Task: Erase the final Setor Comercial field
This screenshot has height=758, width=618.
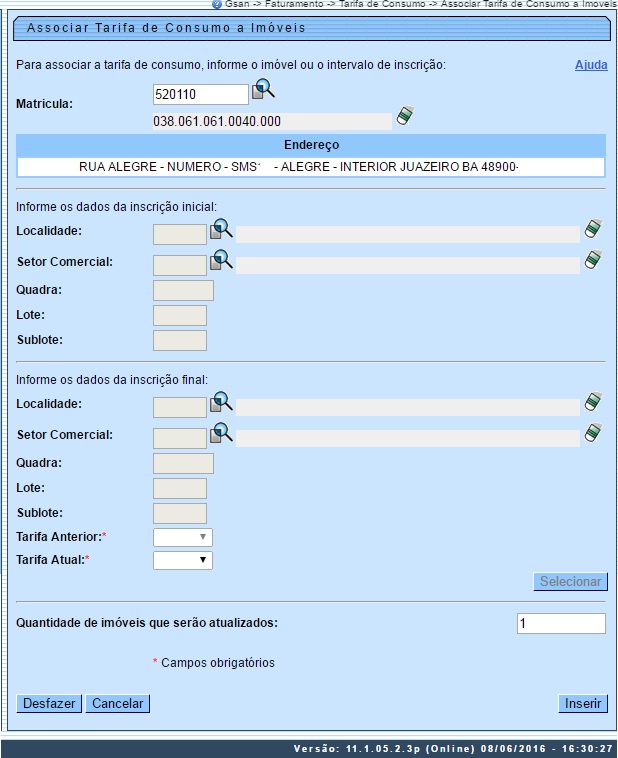Action: pos(593,434)
